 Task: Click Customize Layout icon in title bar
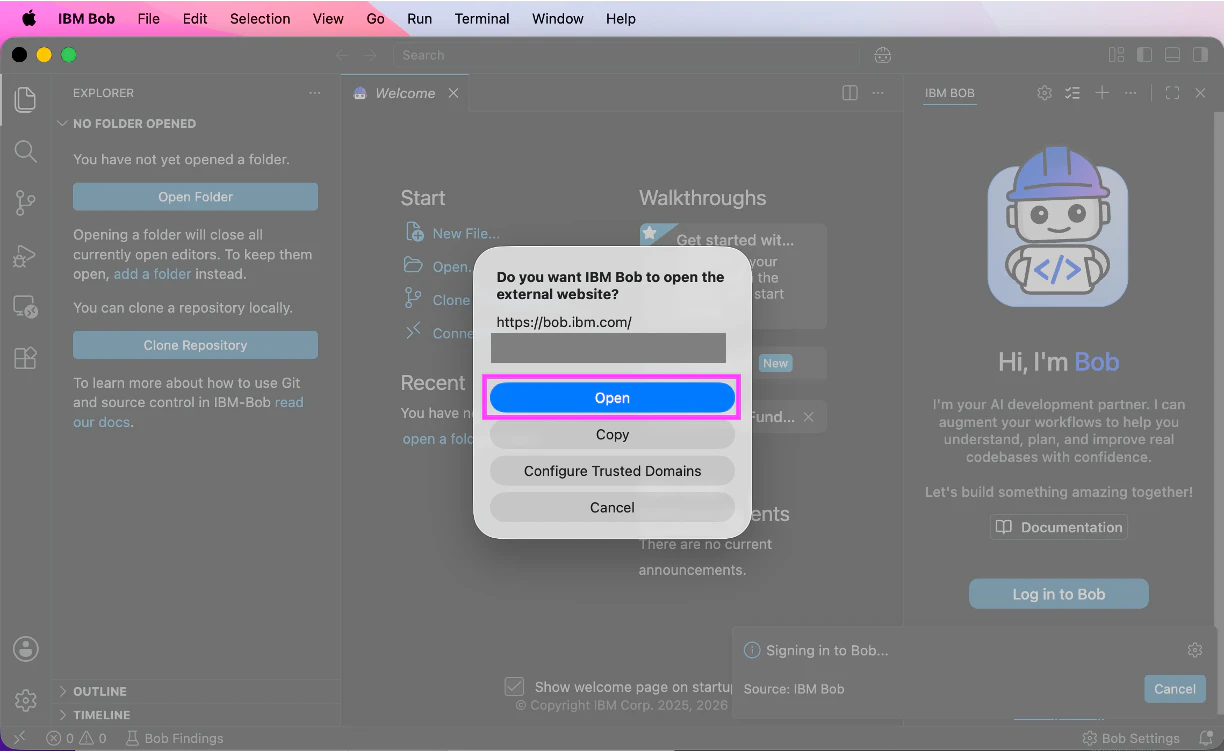tap(1116, 55)
